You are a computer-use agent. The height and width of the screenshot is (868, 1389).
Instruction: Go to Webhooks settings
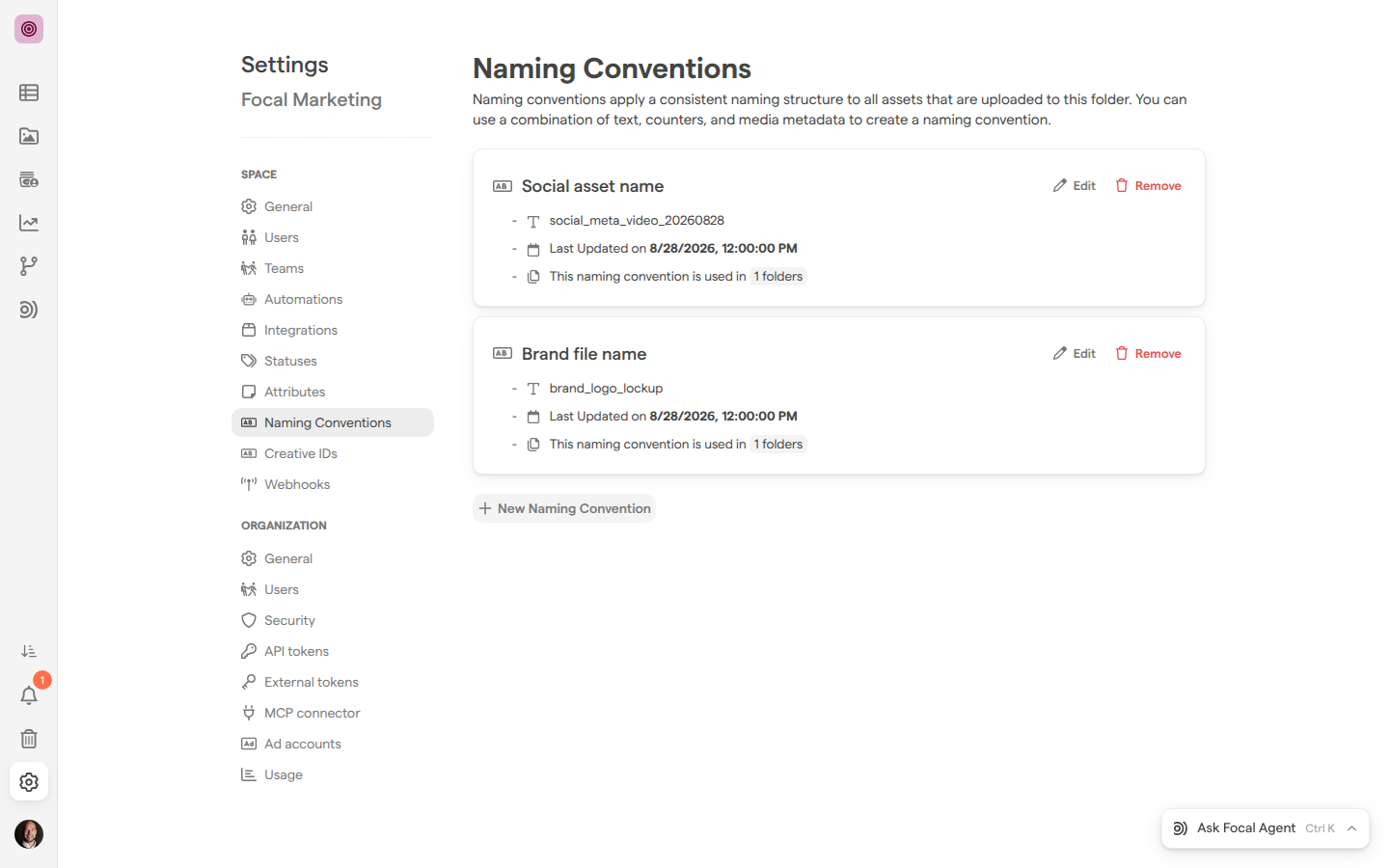coord(333,484)
